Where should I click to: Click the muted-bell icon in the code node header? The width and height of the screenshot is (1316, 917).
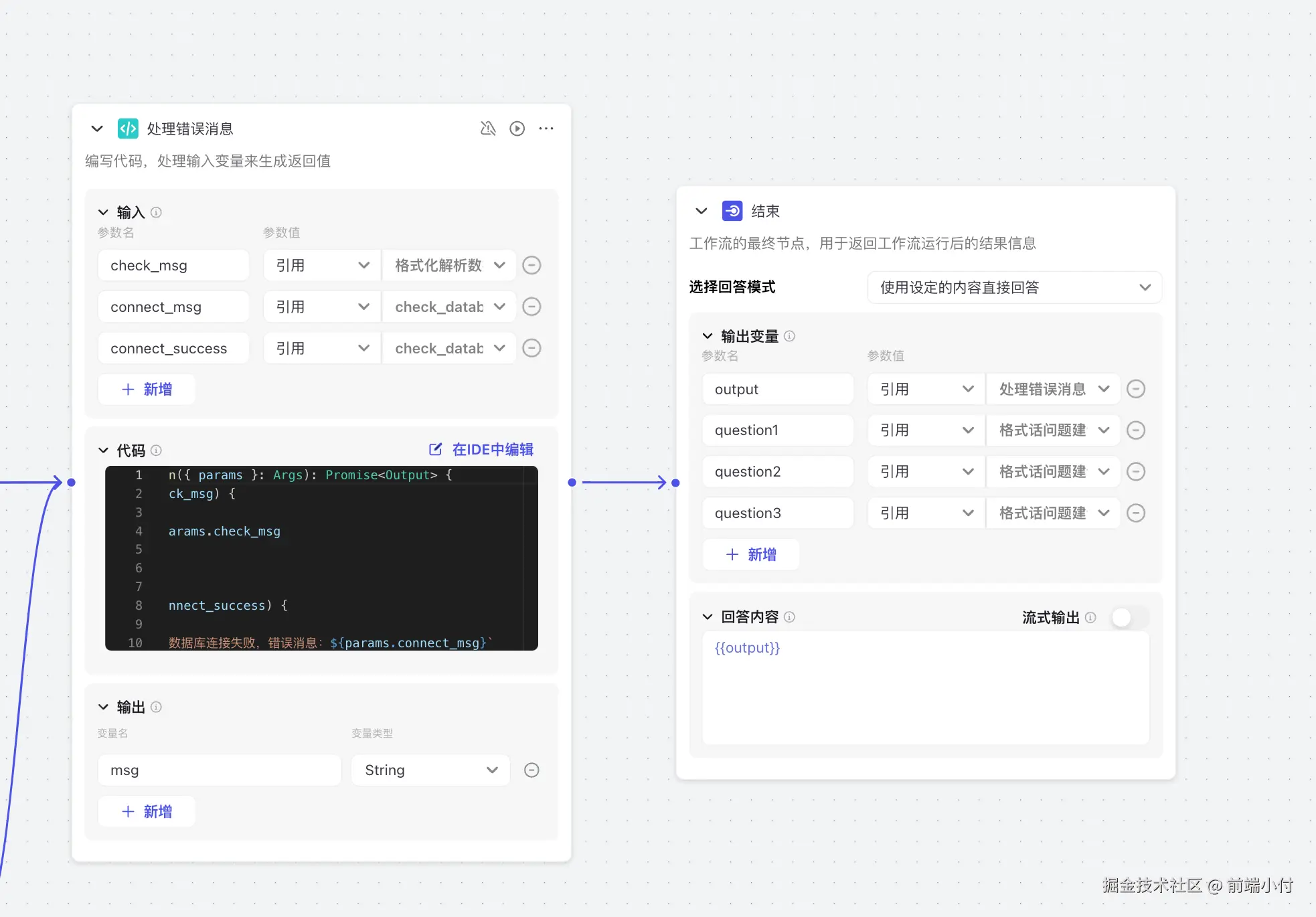[488, 129]
